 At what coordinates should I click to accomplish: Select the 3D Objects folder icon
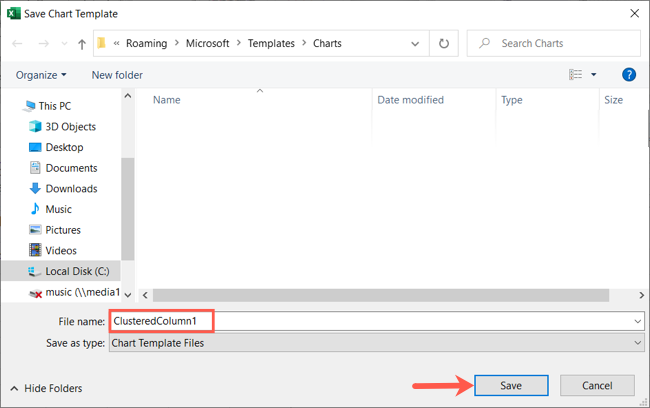pyautogui.click(x=35, y=126)
